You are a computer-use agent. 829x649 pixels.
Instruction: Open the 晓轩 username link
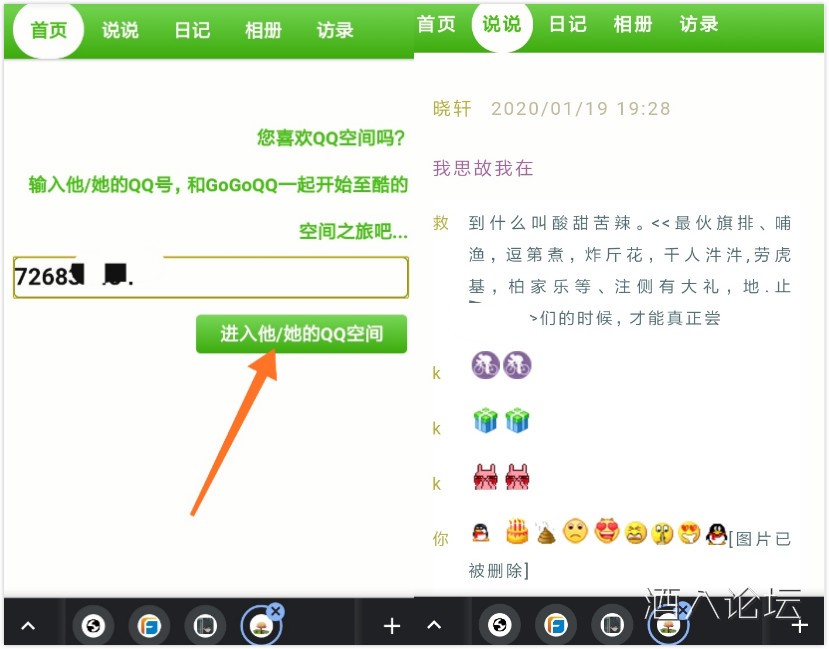click(452, 109)
